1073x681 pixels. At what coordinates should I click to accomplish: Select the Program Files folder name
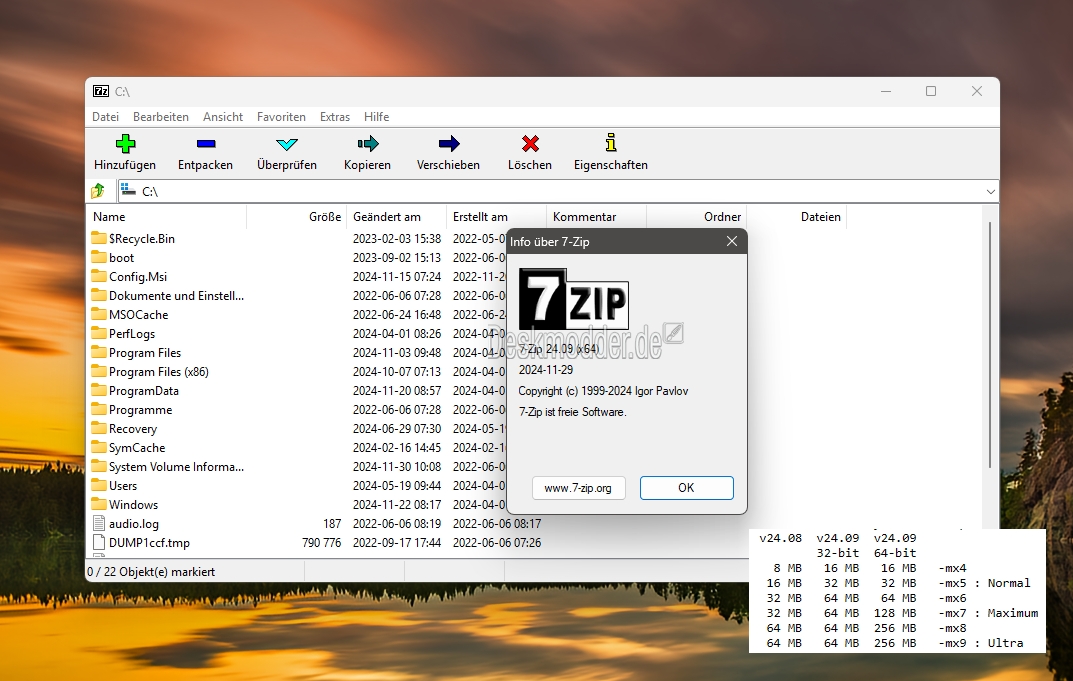145,352
